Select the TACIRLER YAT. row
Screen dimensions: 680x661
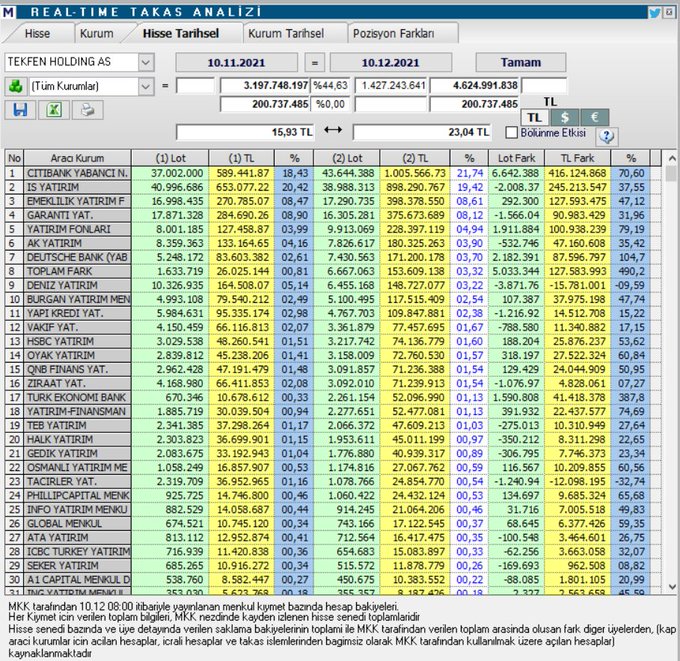tap(333, 482)
